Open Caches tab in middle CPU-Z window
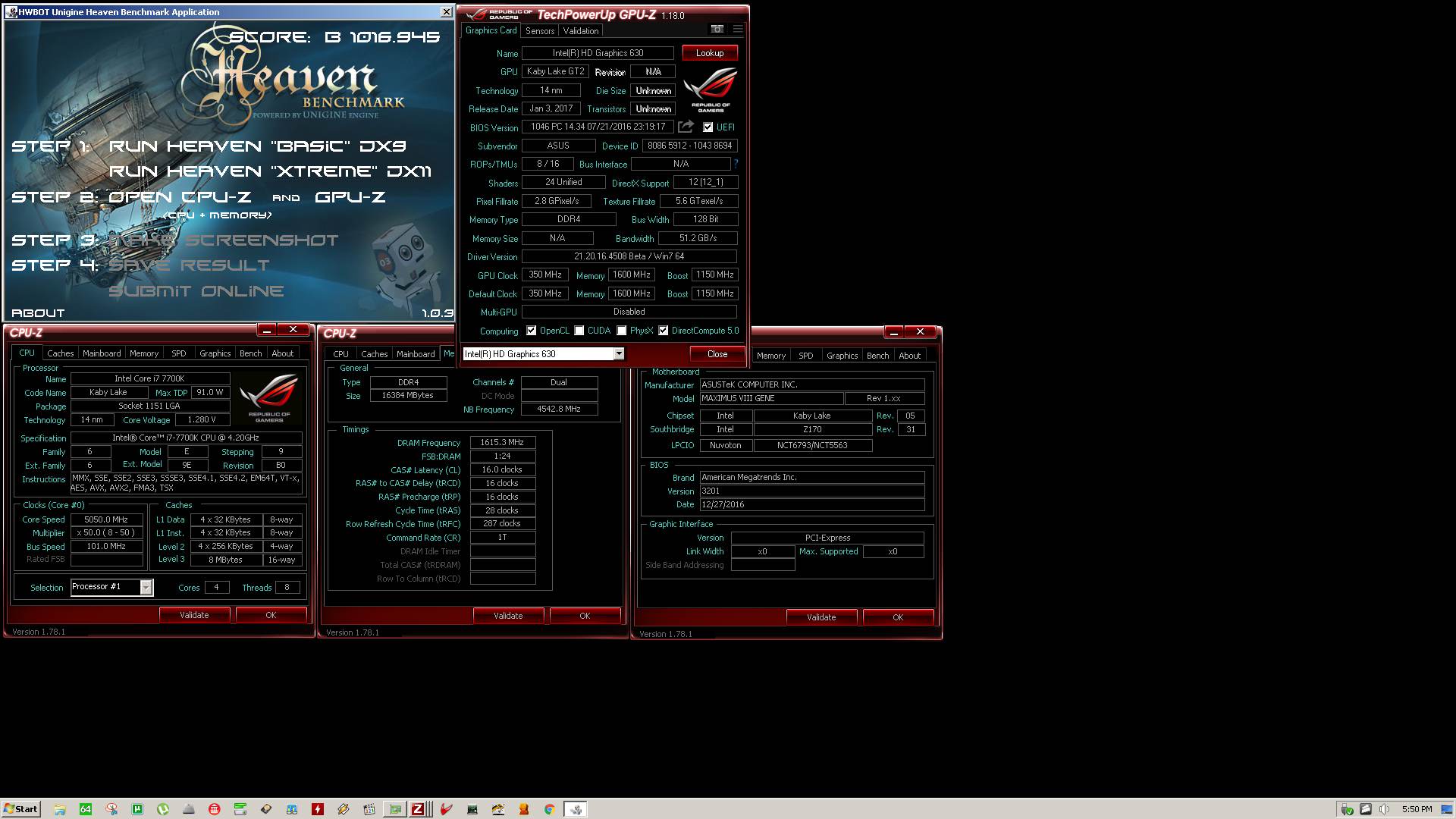Screen dimensions: 1456x819 pos(374,354)
